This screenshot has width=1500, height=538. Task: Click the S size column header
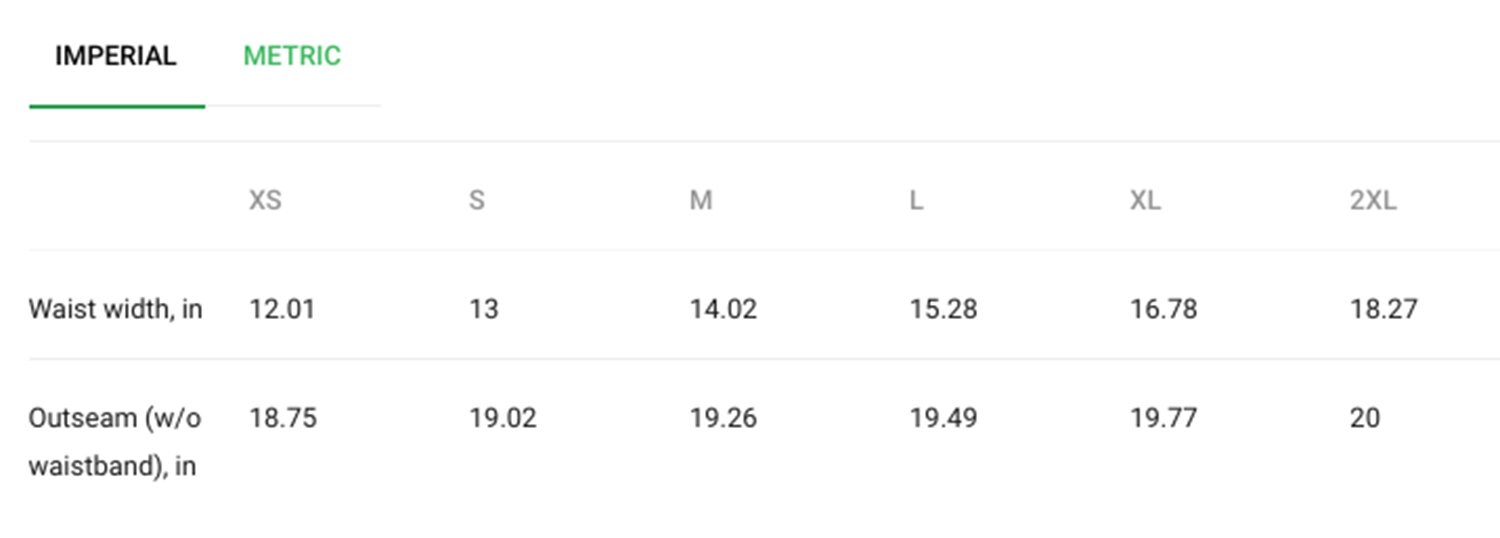pyautogui.click(x=477, y=200)
